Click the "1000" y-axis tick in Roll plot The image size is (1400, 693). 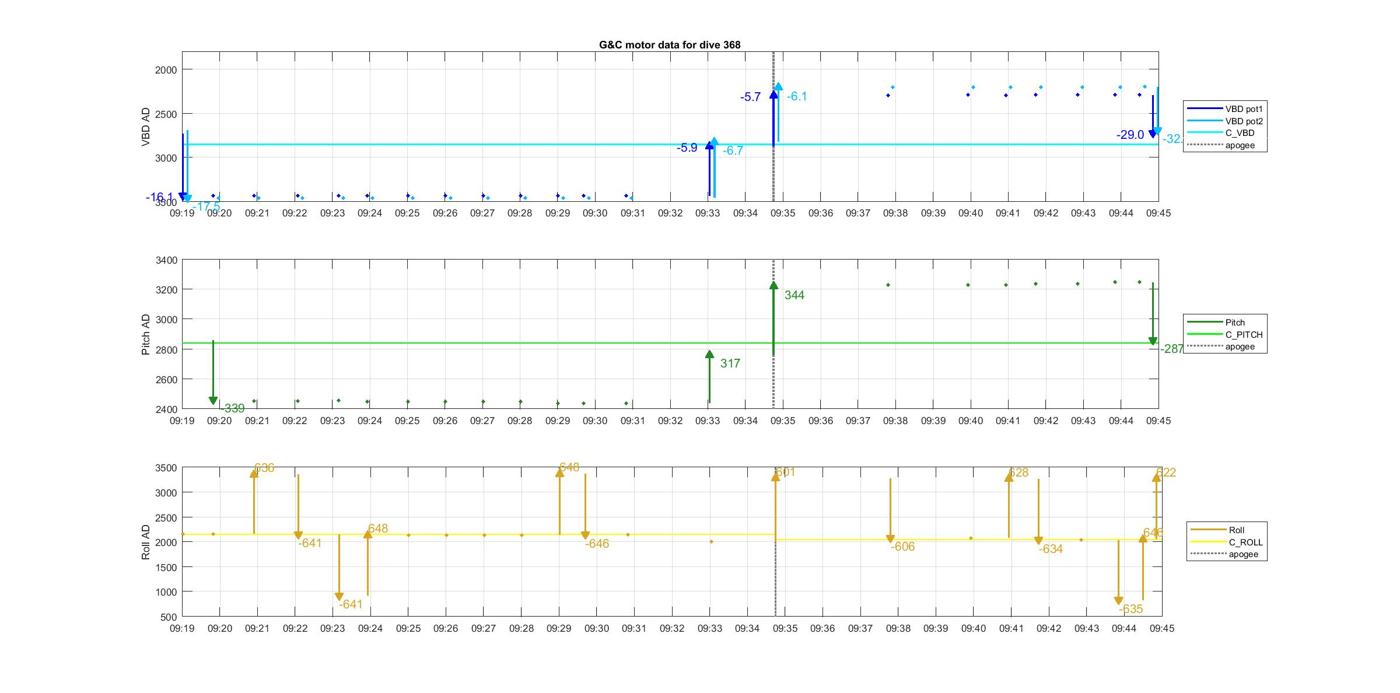point(166,592)
